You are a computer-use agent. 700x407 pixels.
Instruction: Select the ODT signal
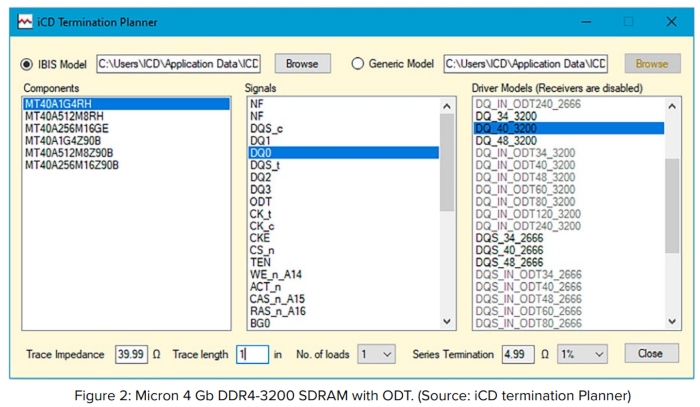point(344,202)
